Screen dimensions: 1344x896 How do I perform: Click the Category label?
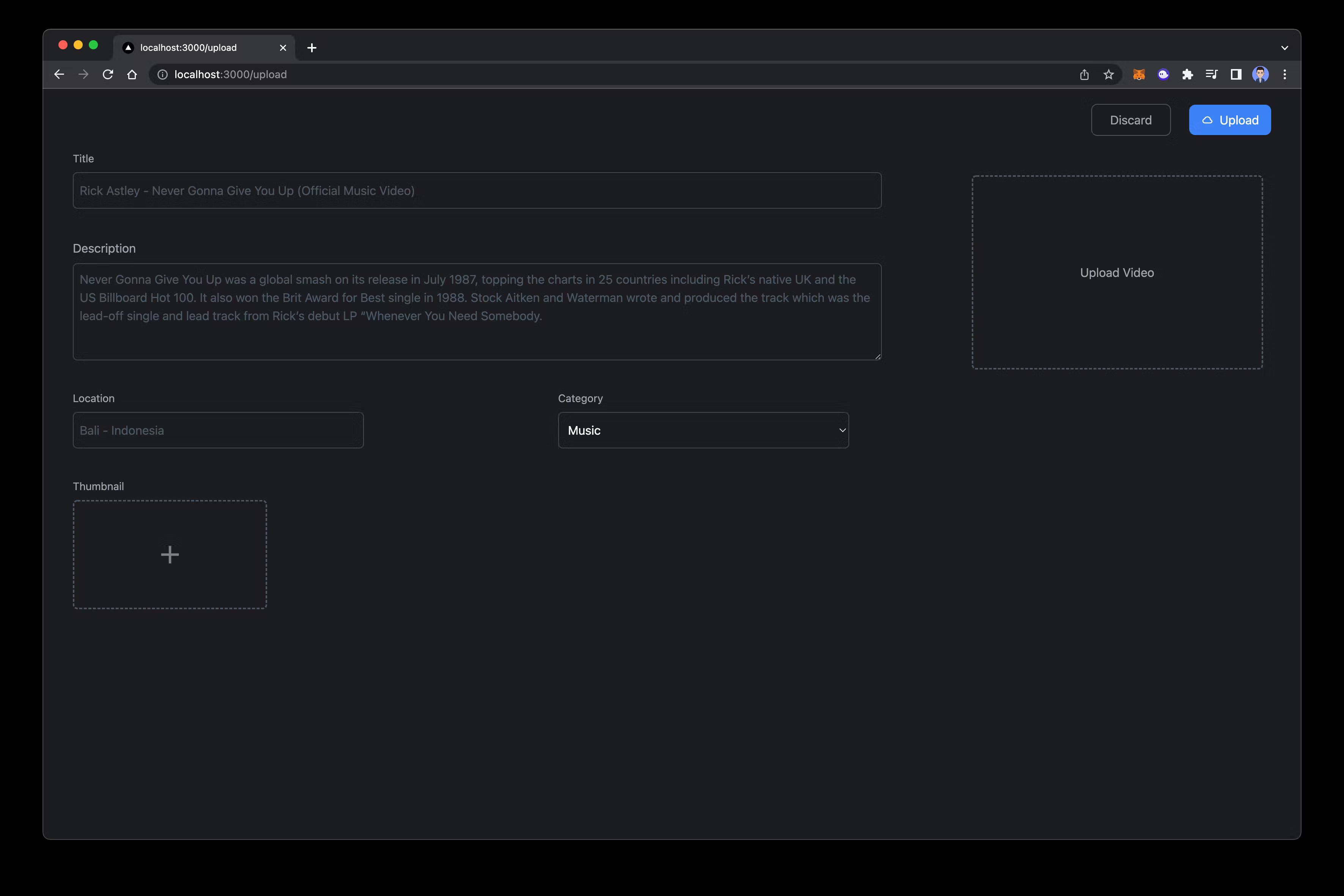(580, 398)
